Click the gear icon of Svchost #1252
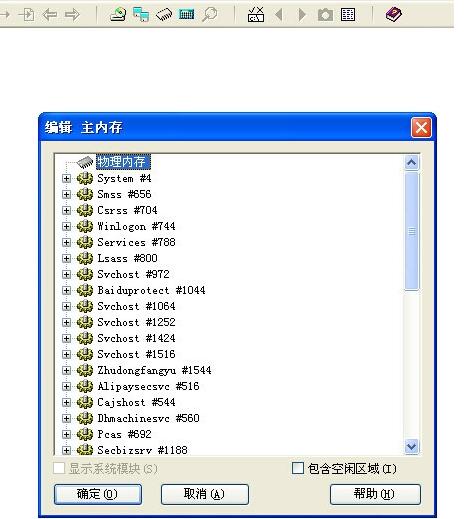 85,322
